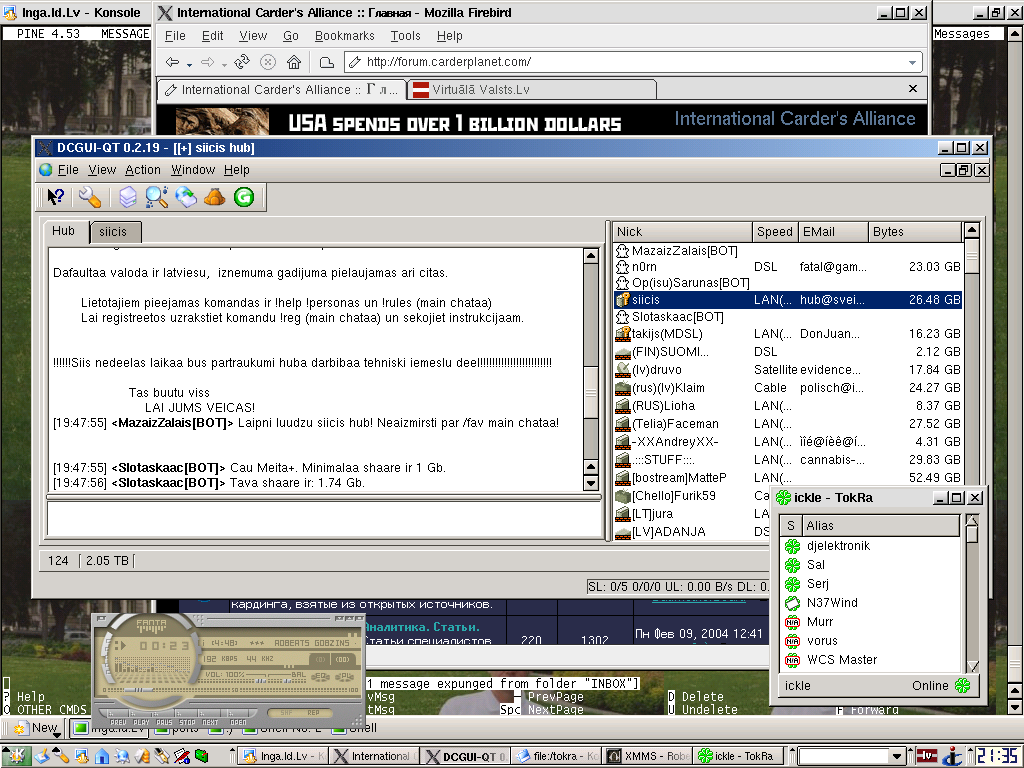
Task: Open DCGUI options with the wrench icon
Action: pos(89,197)
